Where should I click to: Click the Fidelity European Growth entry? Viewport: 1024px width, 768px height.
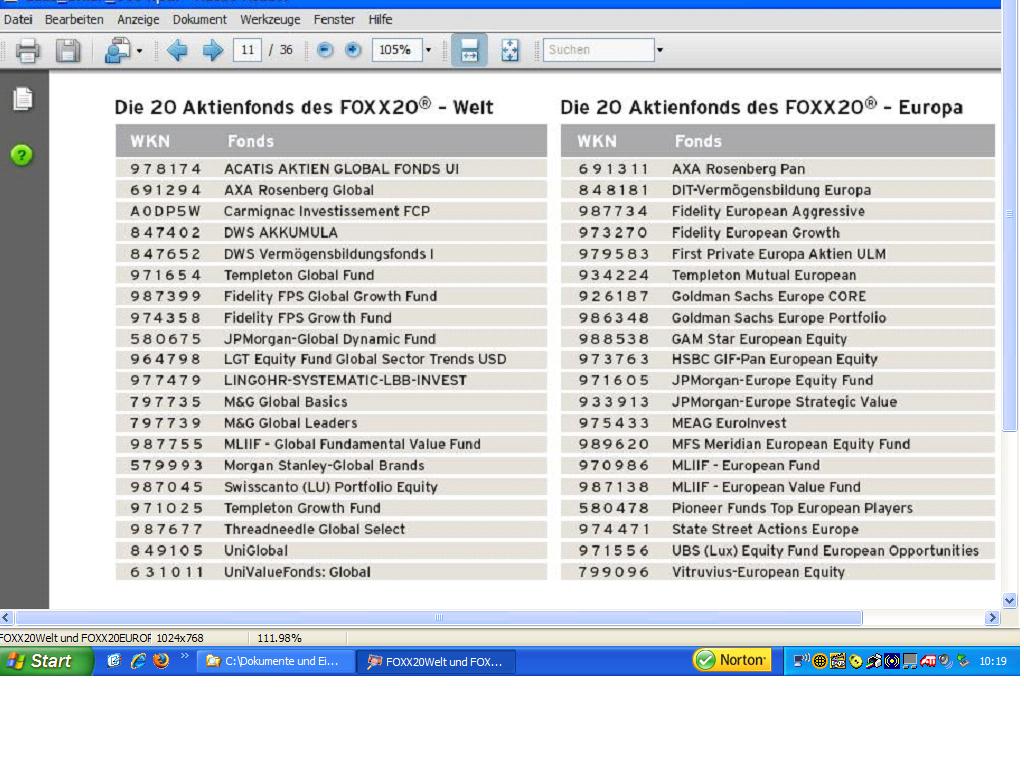coord(756,232)
